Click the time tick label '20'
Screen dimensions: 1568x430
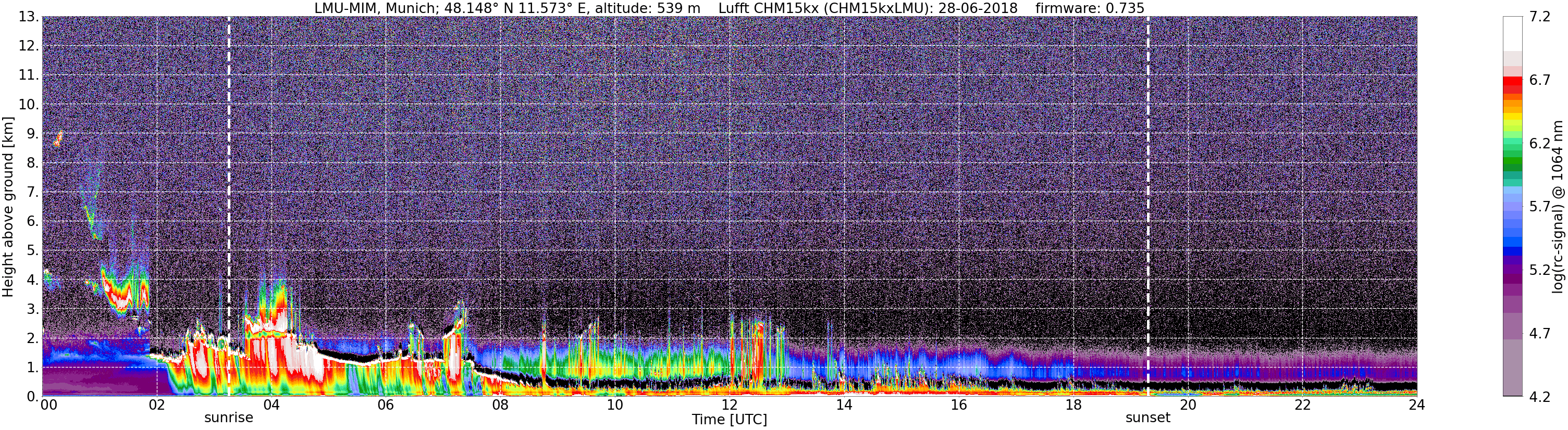1188,405
